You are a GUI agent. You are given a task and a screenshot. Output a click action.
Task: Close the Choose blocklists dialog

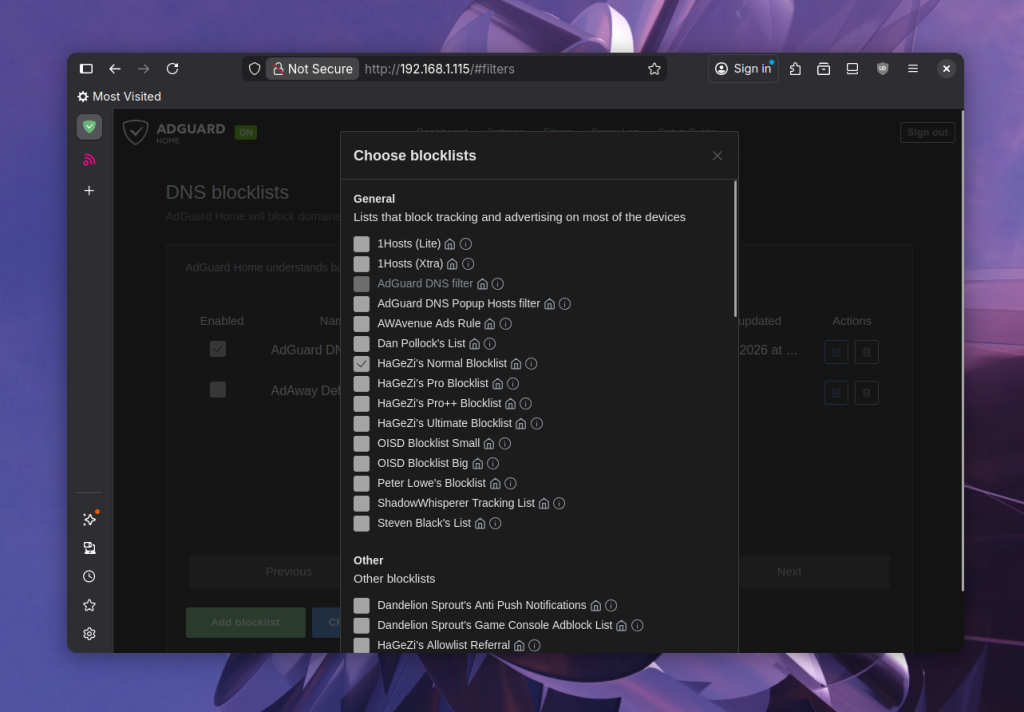(717, 156)
